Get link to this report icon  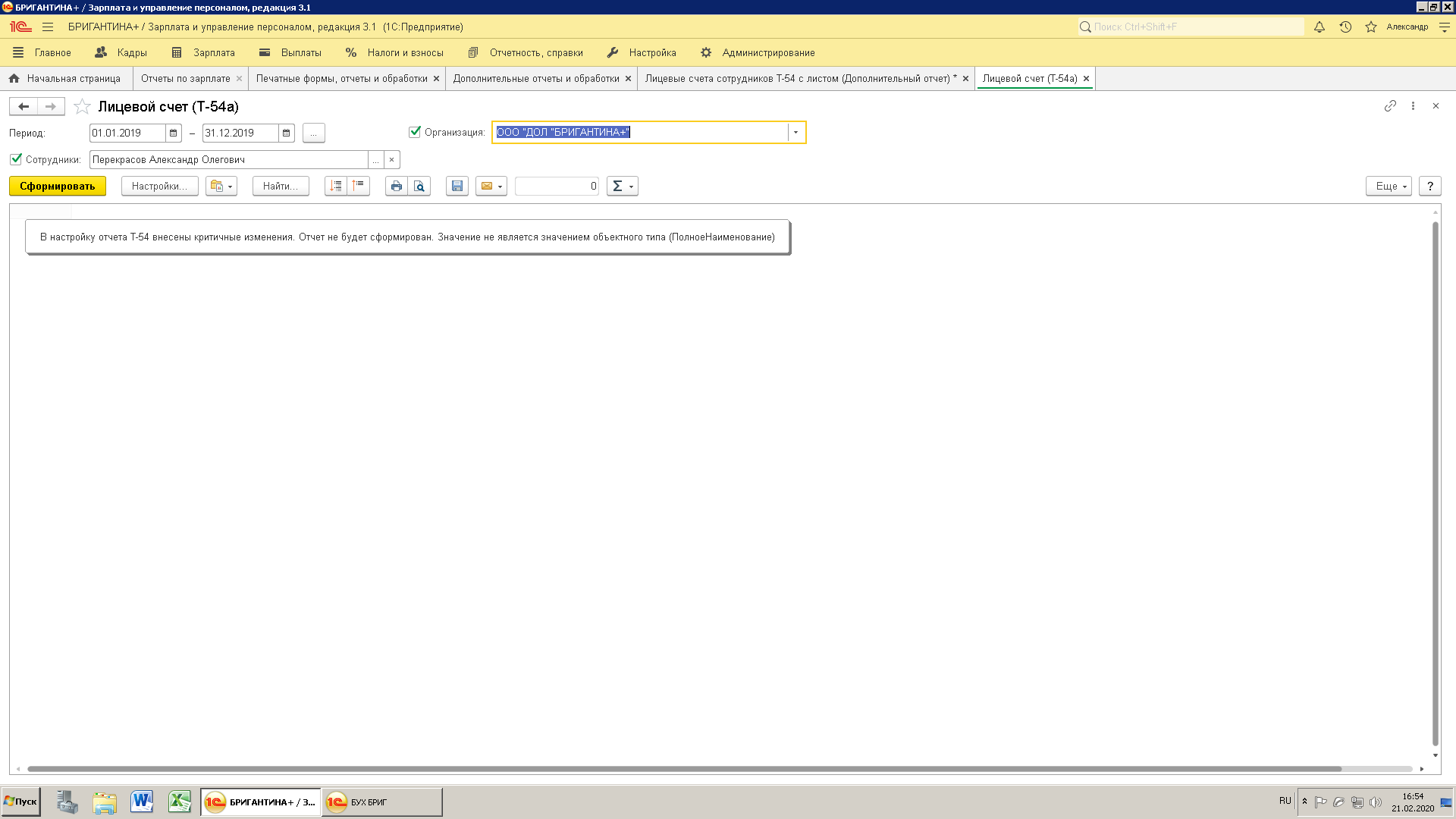tap(1390, 106)
